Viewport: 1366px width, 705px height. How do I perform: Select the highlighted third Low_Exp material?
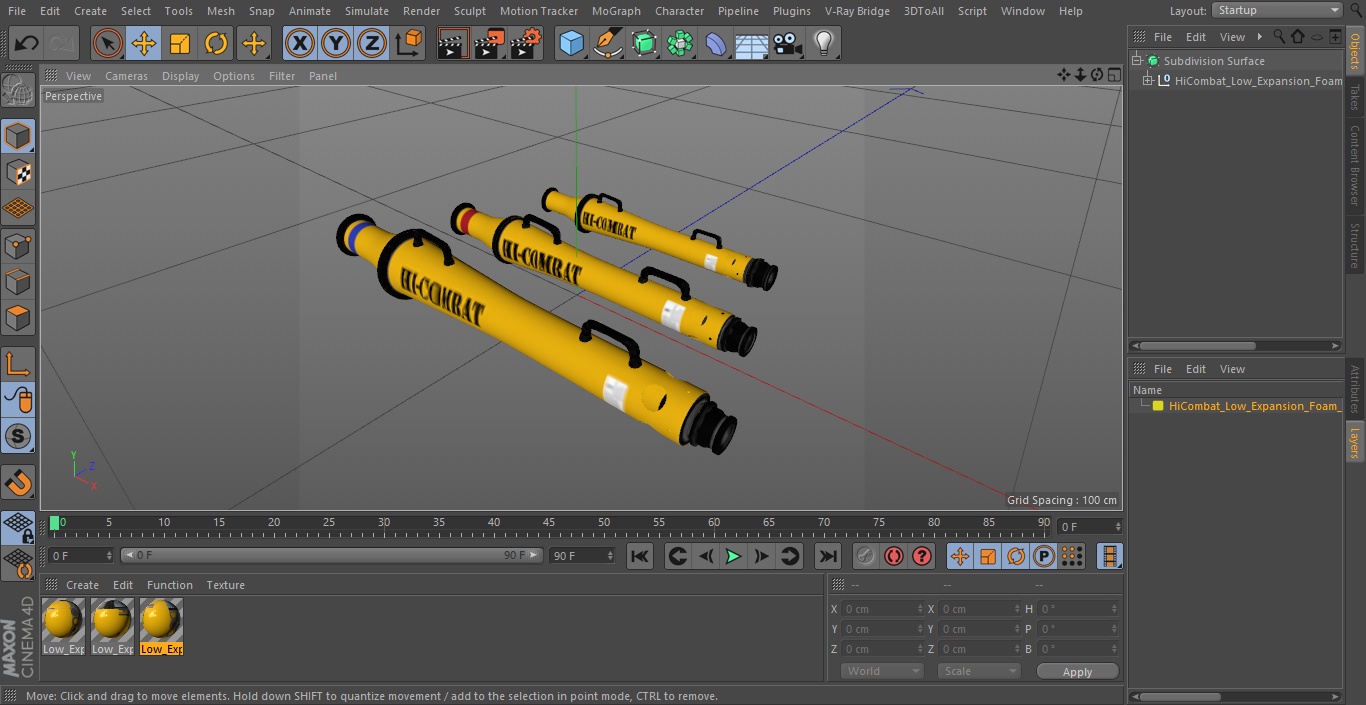coord(161,626)
